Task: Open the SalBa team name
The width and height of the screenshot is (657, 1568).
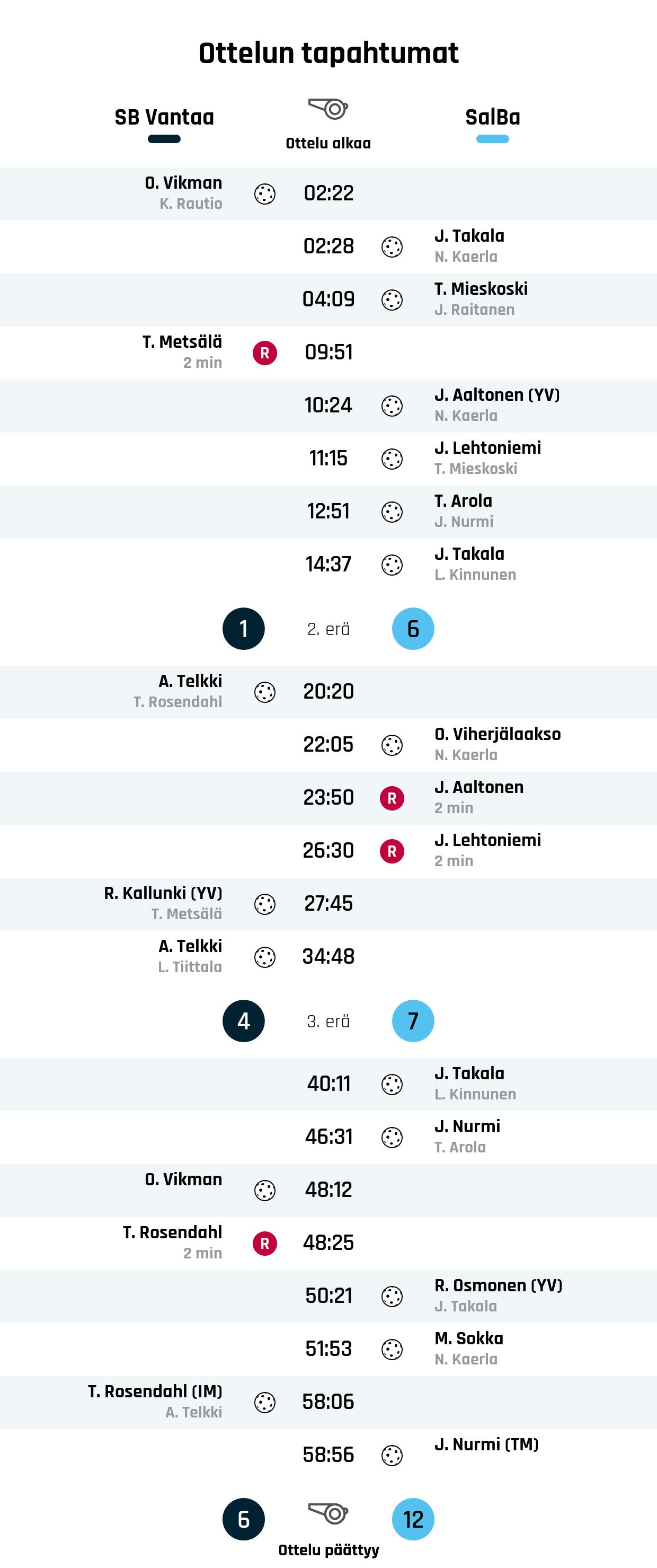Action: coord(492,117)
